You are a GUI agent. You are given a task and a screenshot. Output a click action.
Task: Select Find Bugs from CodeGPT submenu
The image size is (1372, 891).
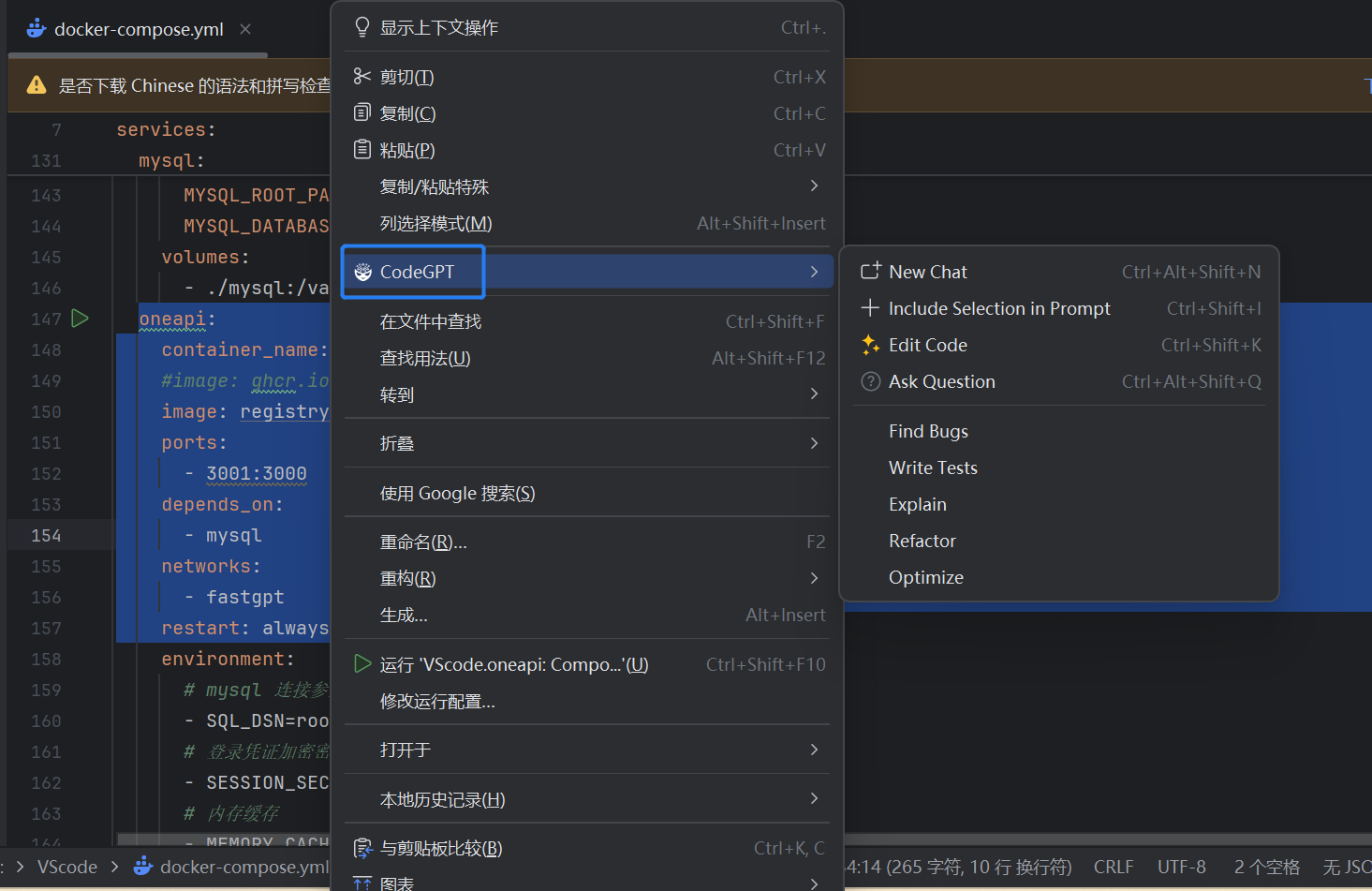[x=928, y=431]
